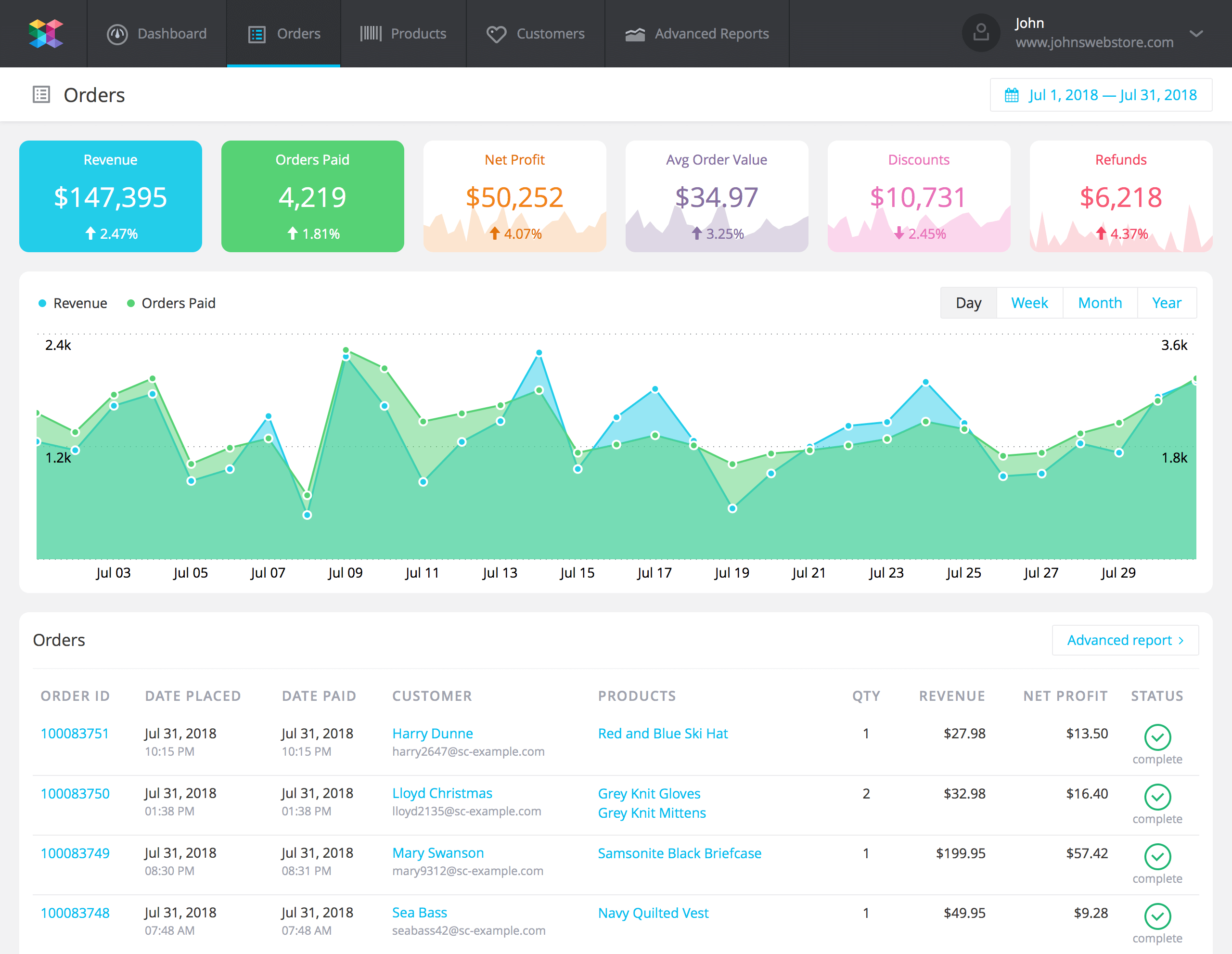The width and height of the screenshot is (1232, 954).
Task: Click the Products barcode icon
Action: (x=371, y=33)
